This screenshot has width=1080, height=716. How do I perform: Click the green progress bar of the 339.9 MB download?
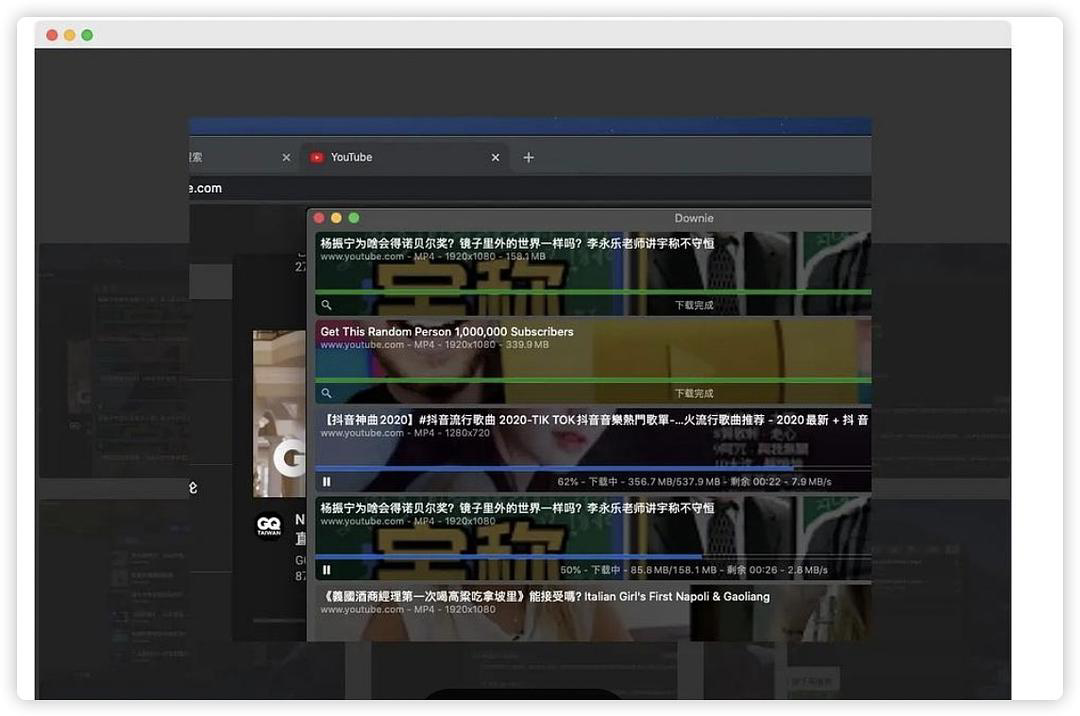(593, 380)
